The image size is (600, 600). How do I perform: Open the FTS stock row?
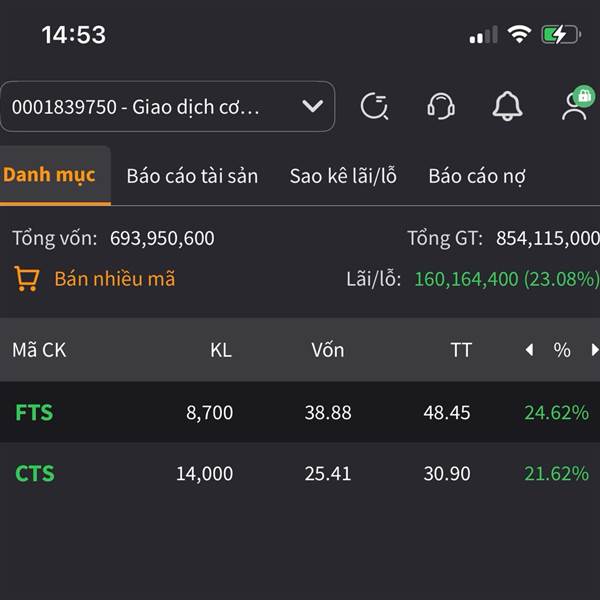tap(300, 412)
